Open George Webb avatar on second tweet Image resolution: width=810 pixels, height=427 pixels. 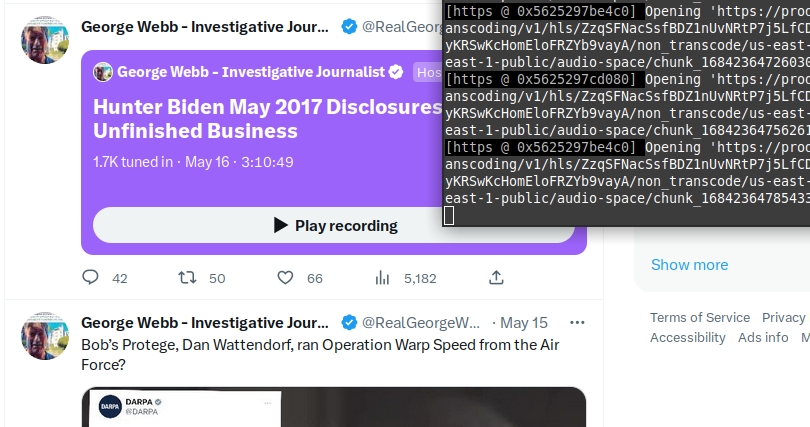(x=45, y=336)
